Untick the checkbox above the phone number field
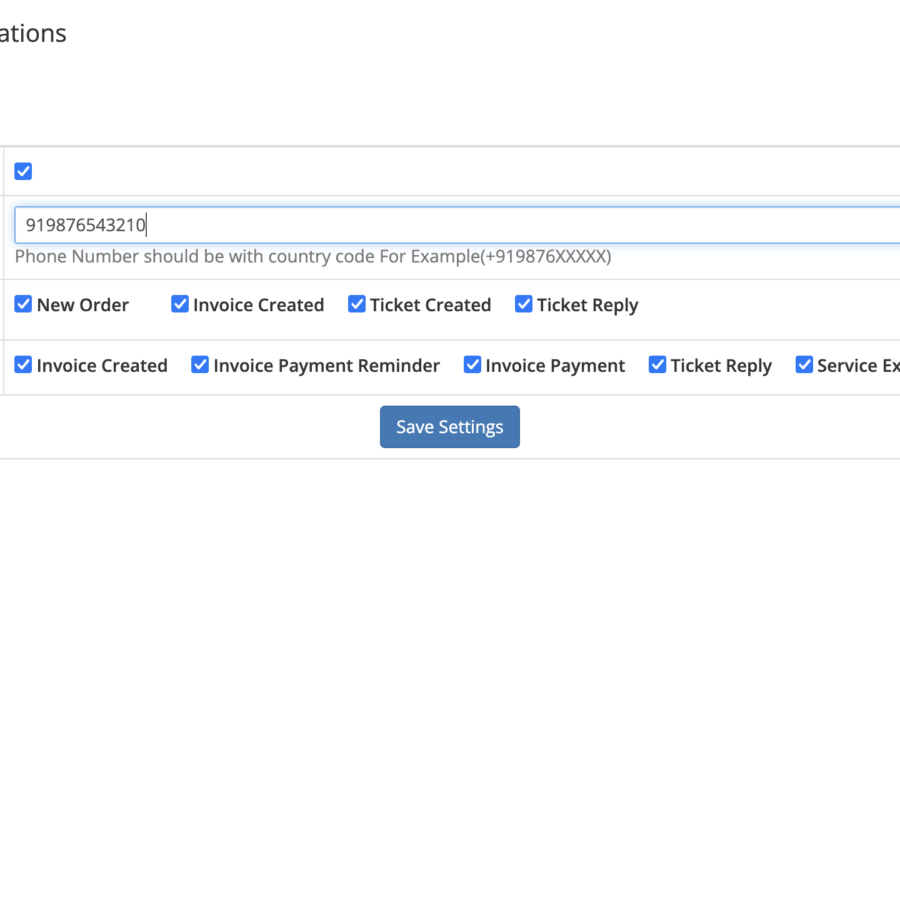This screenshot has width=900, height=900. [x=23, y=172]
